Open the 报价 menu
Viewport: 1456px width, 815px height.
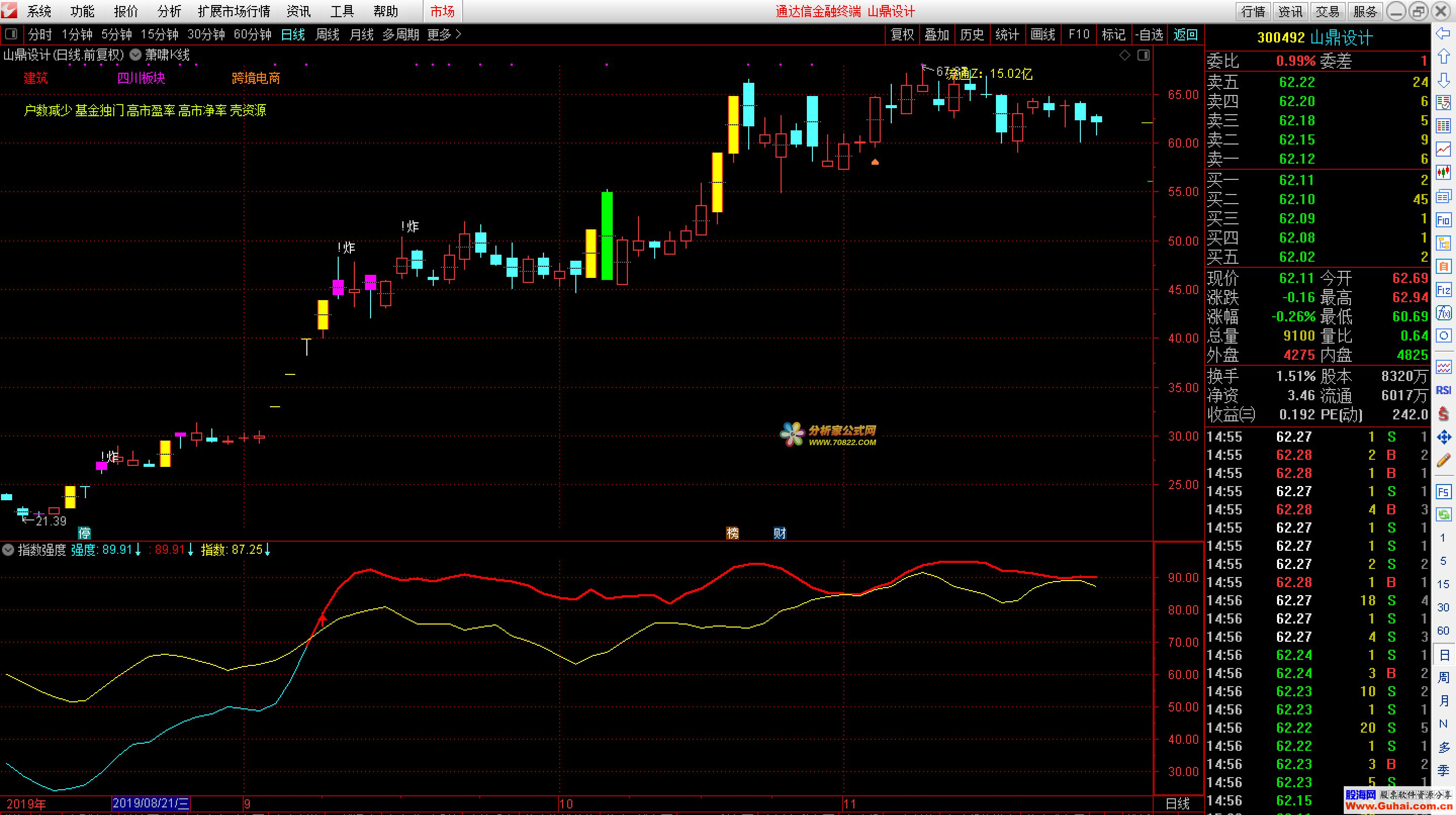tap(126, 11)
